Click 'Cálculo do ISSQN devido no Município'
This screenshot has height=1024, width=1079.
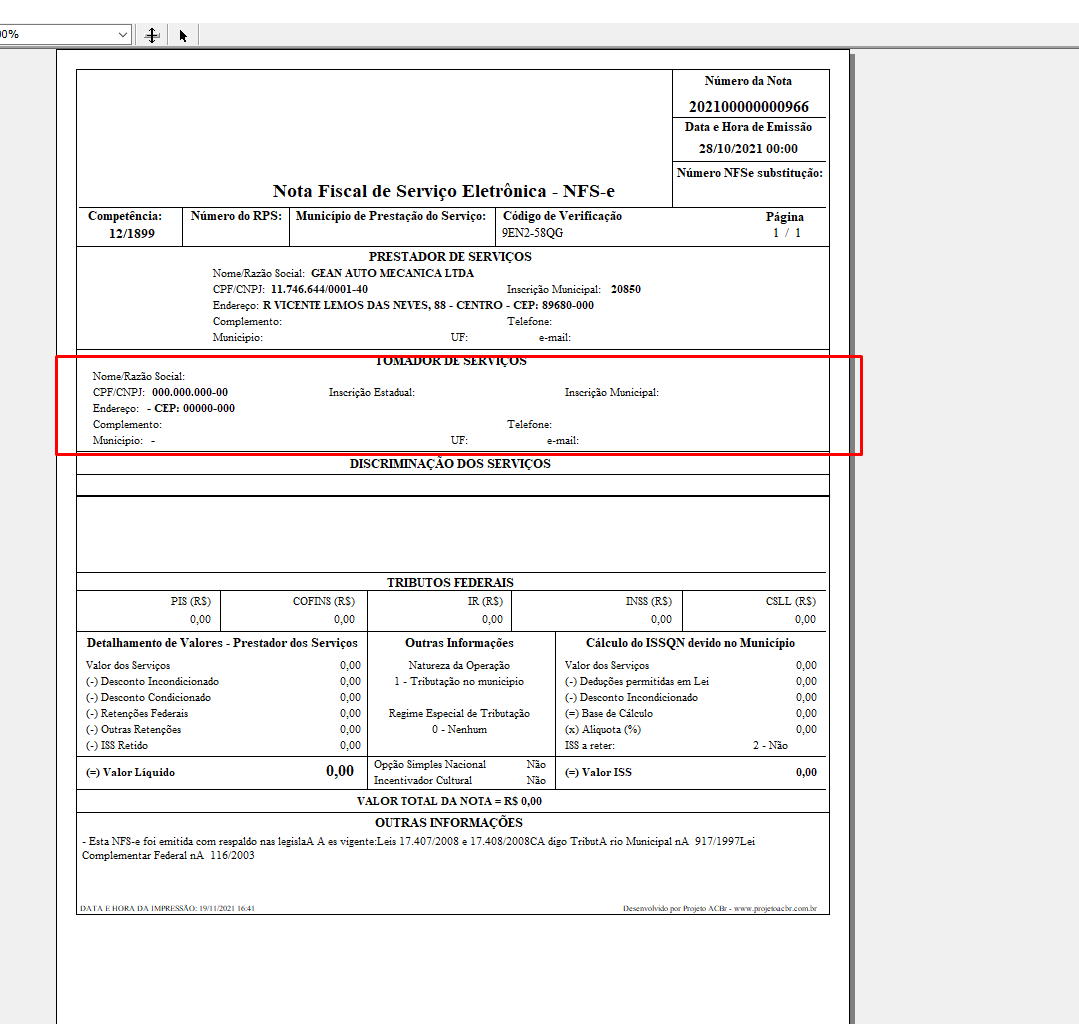(690, 643)
